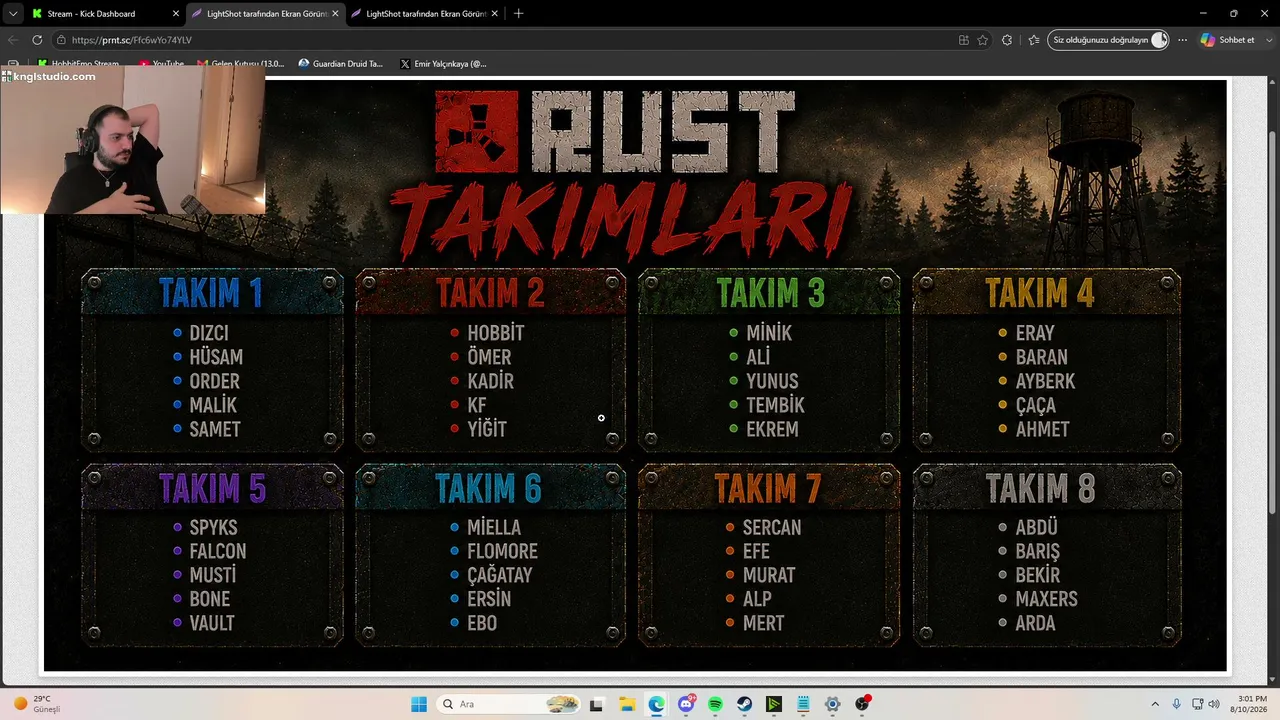Viewport: 1280px width, 720px height.
Task: Open Spotify from the taskbar
Action: [715, 704]
